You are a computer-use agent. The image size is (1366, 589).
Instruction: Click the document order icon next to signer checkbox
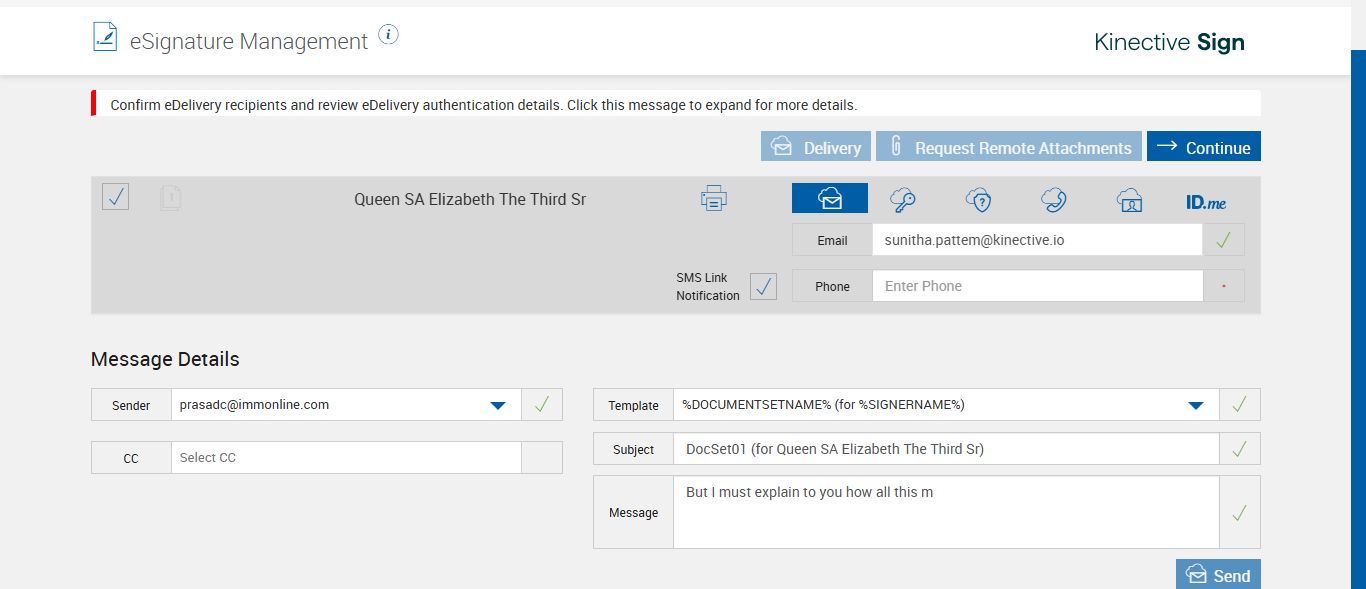pyautogui.click(x=171, y=198)
